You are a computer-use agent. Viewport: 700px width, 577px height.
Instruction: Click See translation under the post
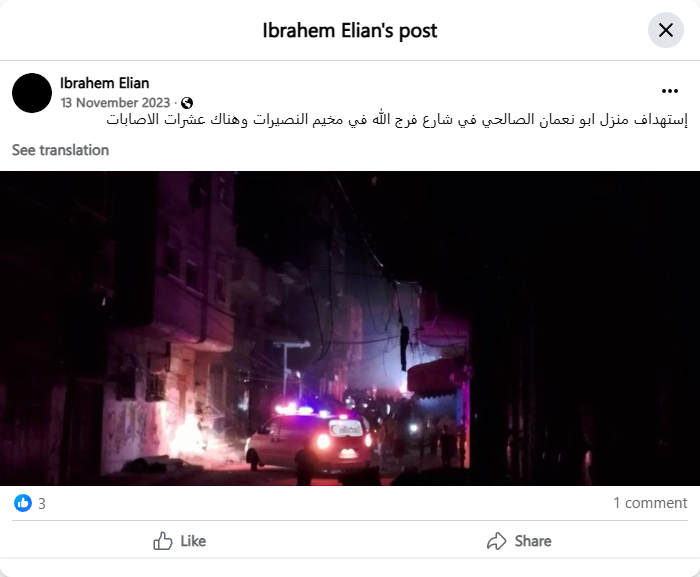click(x=60, y=150)
